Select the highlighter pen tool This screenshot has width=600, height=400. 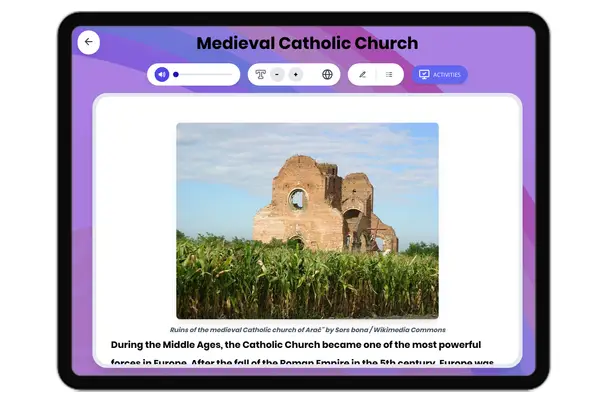click(362, 74)
